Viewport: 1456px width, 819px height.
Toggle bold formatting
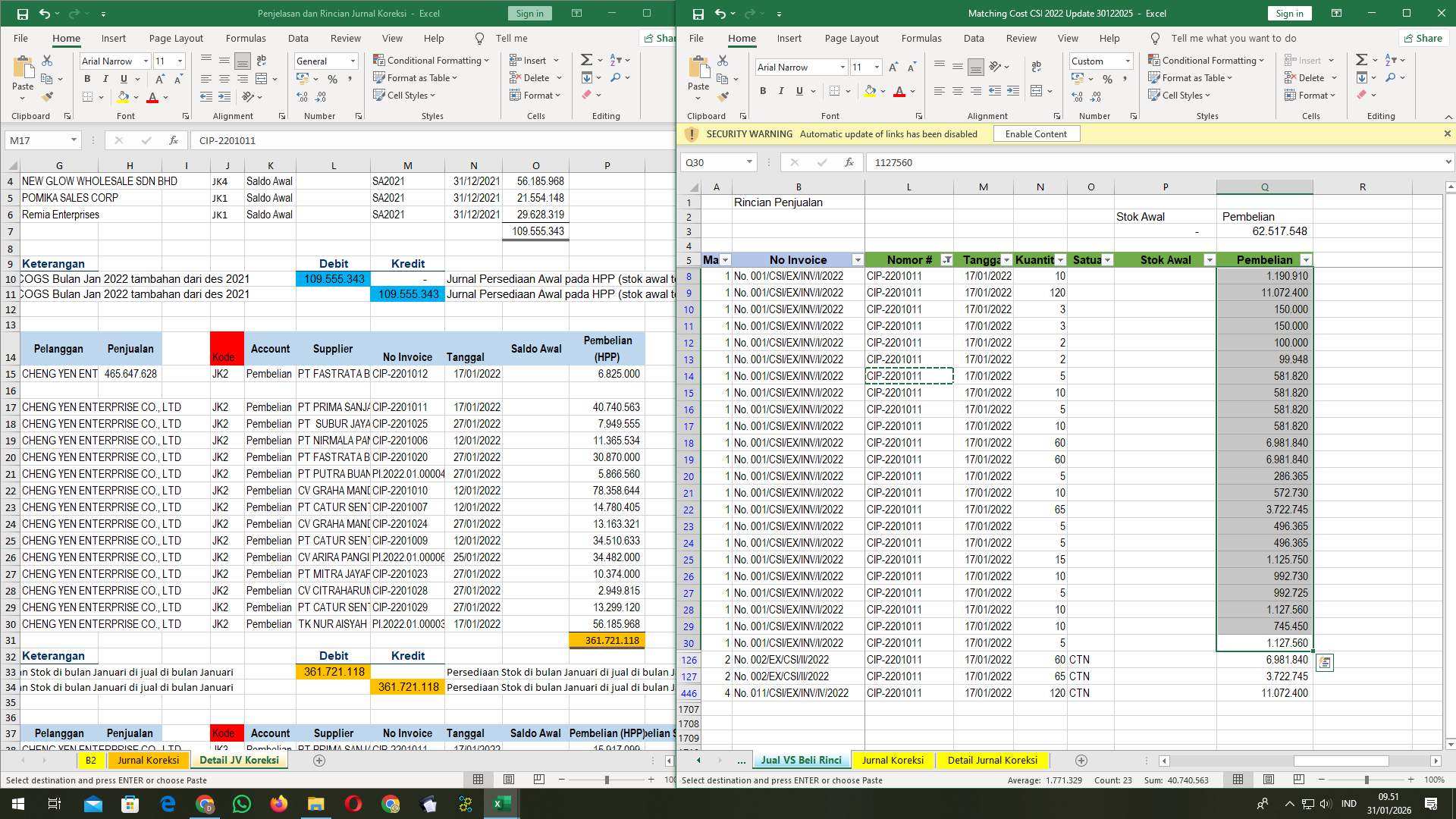click(763, 91)
